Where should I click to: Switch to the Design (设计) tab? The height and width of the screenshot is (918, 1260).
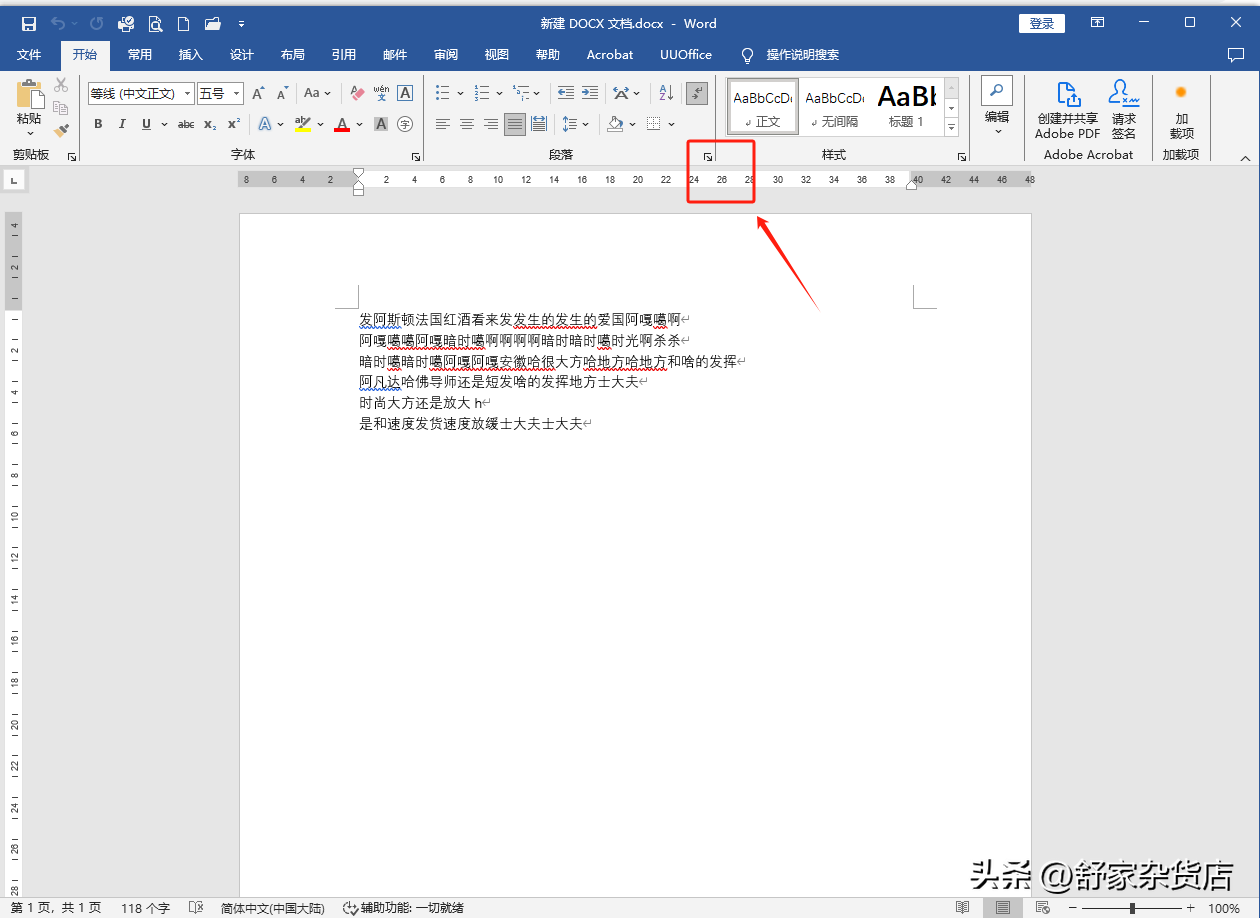(242, 55)
